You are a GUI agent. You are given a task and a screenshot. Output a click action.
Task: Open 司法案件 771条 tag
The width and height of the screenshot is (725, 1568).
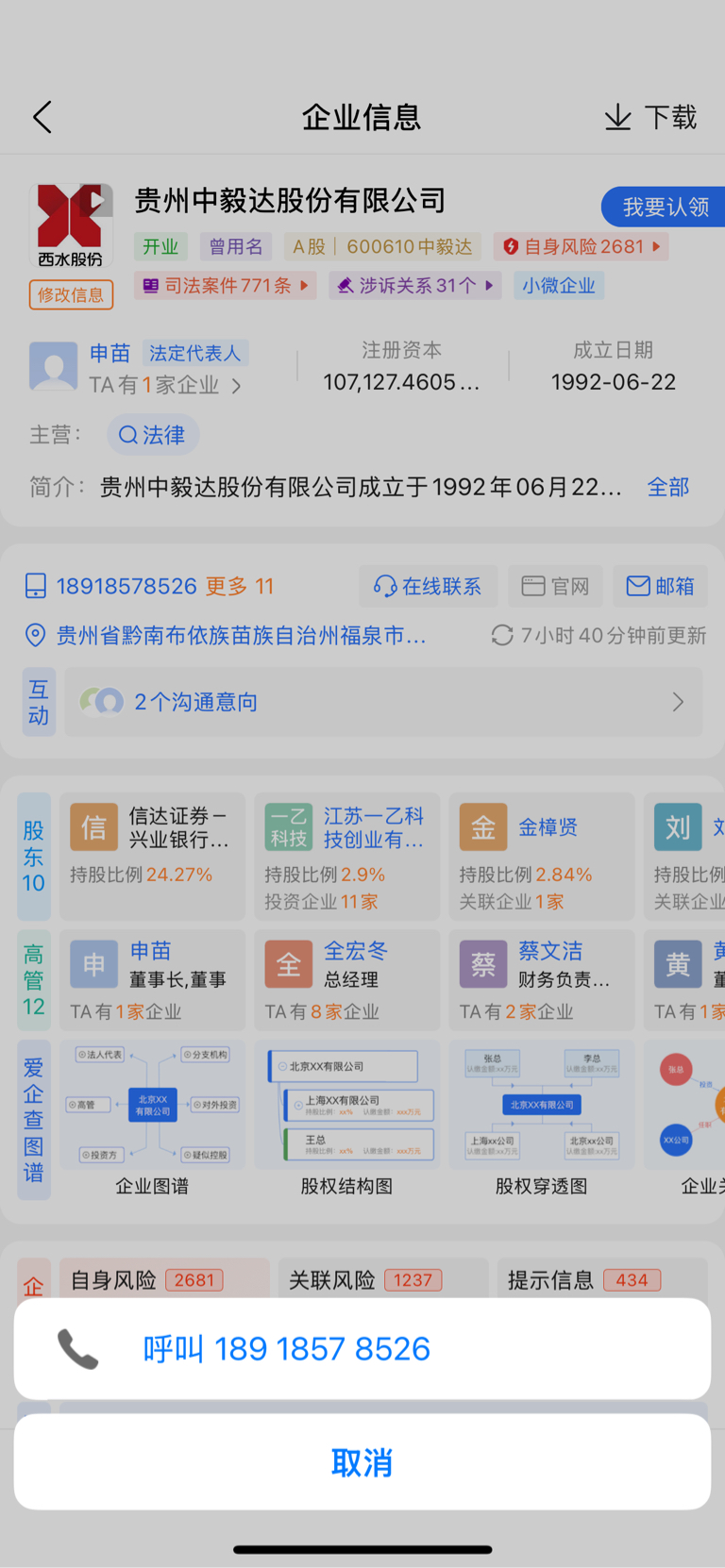click(225, 285)
